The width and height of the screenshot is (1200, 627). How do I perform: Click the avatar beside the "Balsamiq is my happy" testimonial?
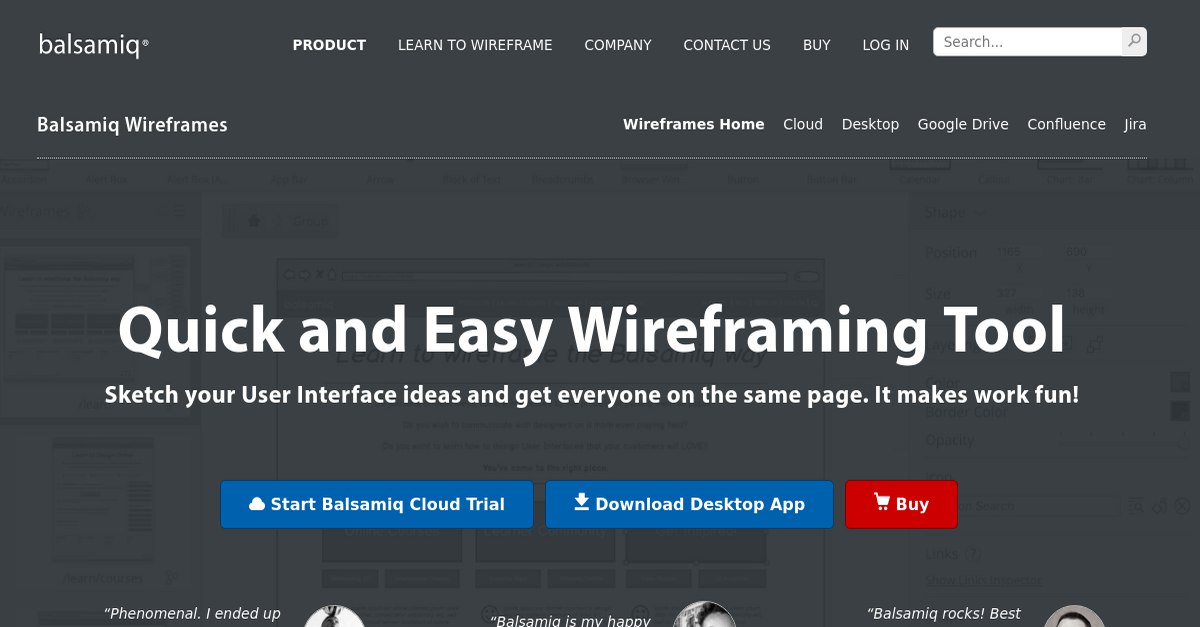point(705,614)
